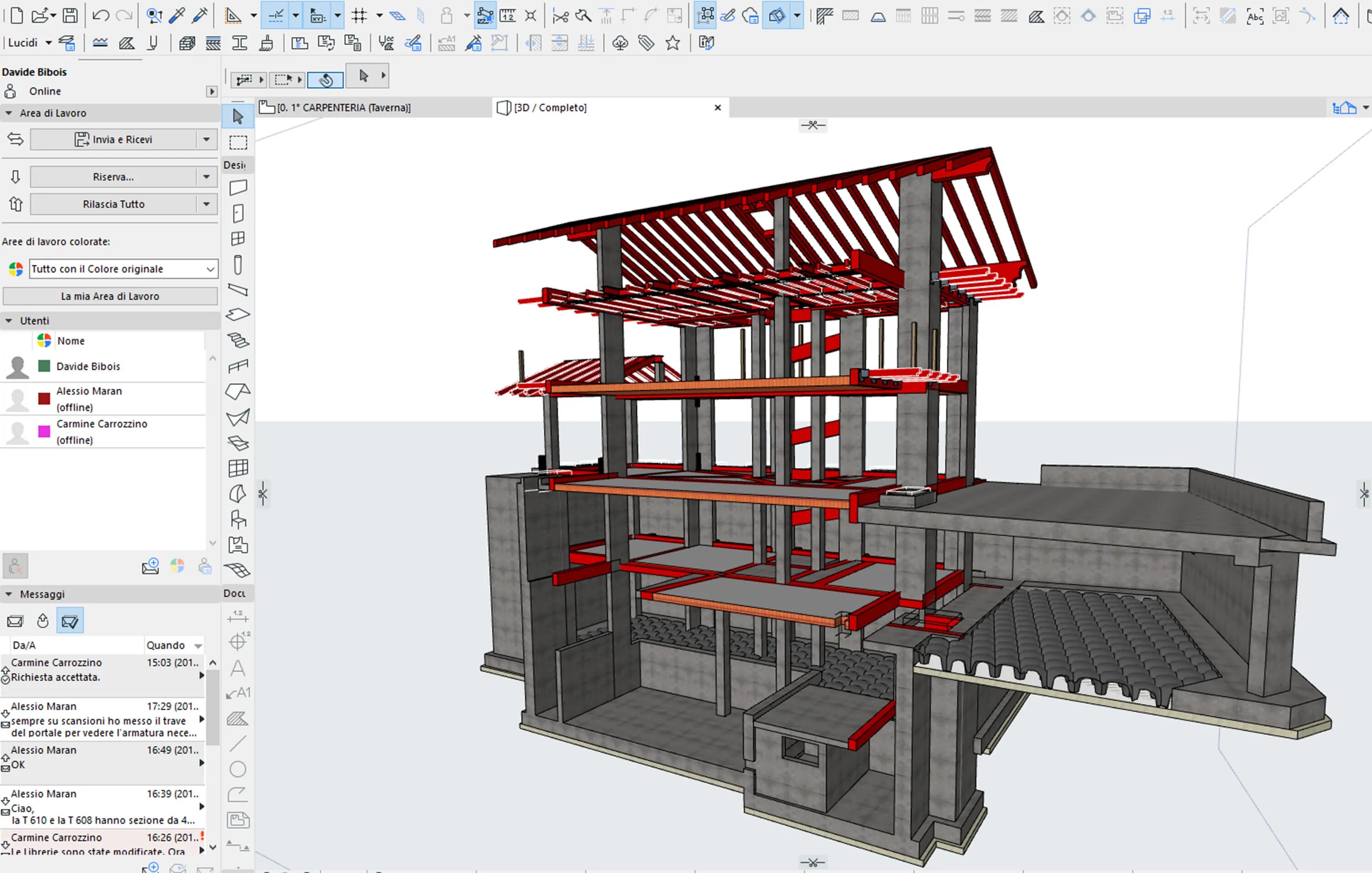Screen dimensions: 1372x873
Task: Toggle the quick selection magnet in info box
Action: pos(325,80)
